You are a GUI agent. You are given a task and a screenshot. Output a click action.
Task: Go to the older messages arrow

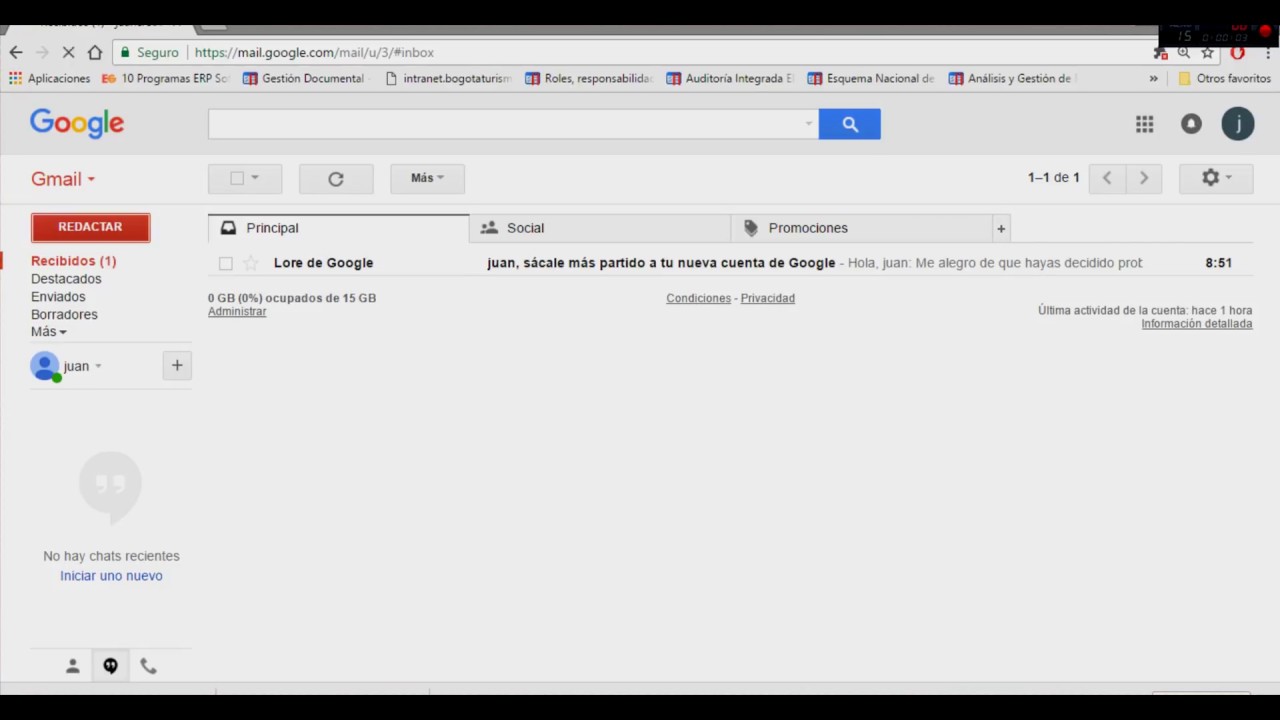pyautogui.click(x=1144, y=178)
